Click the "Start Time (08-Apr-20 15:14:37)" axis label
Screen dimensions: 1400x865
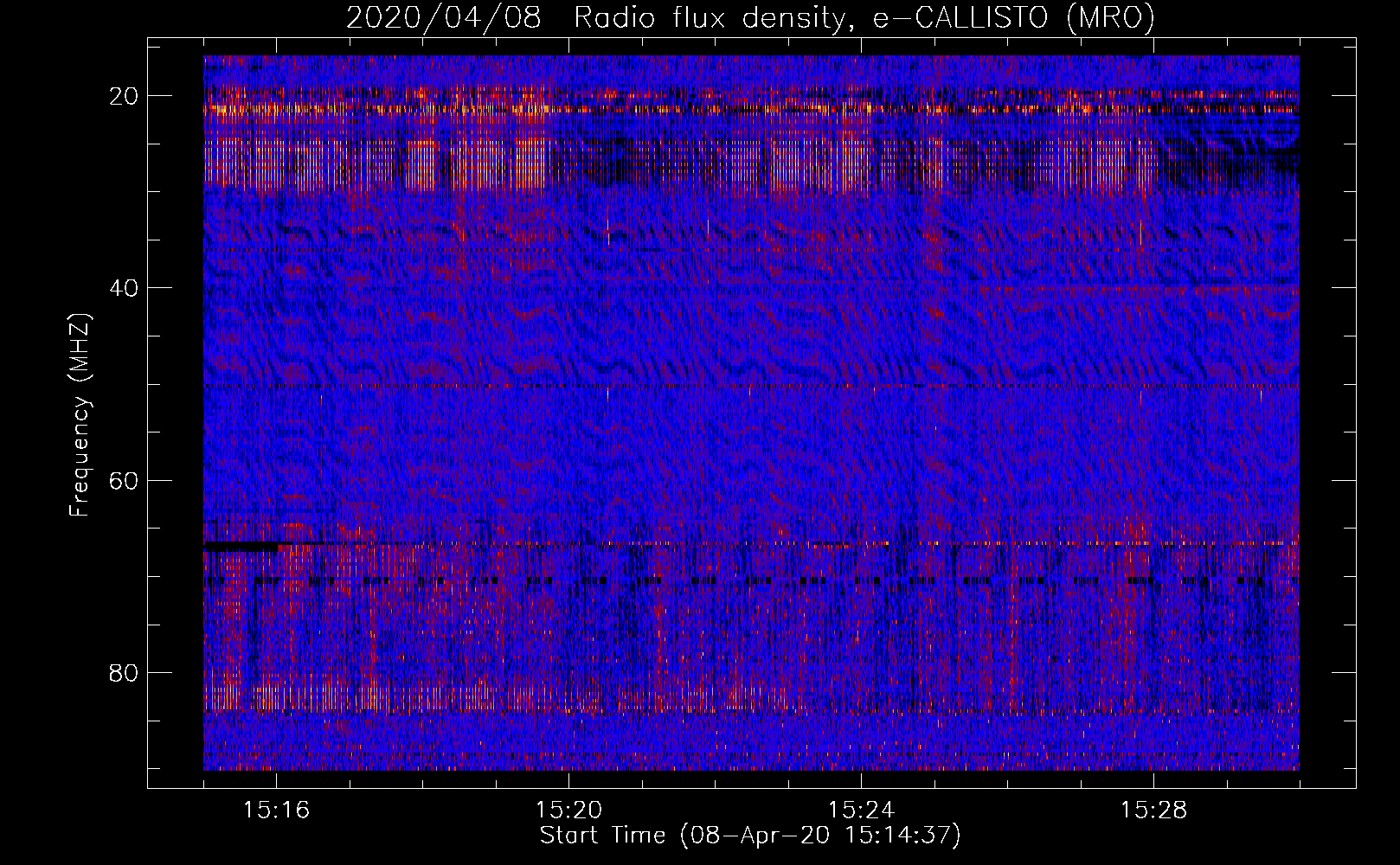750,836
